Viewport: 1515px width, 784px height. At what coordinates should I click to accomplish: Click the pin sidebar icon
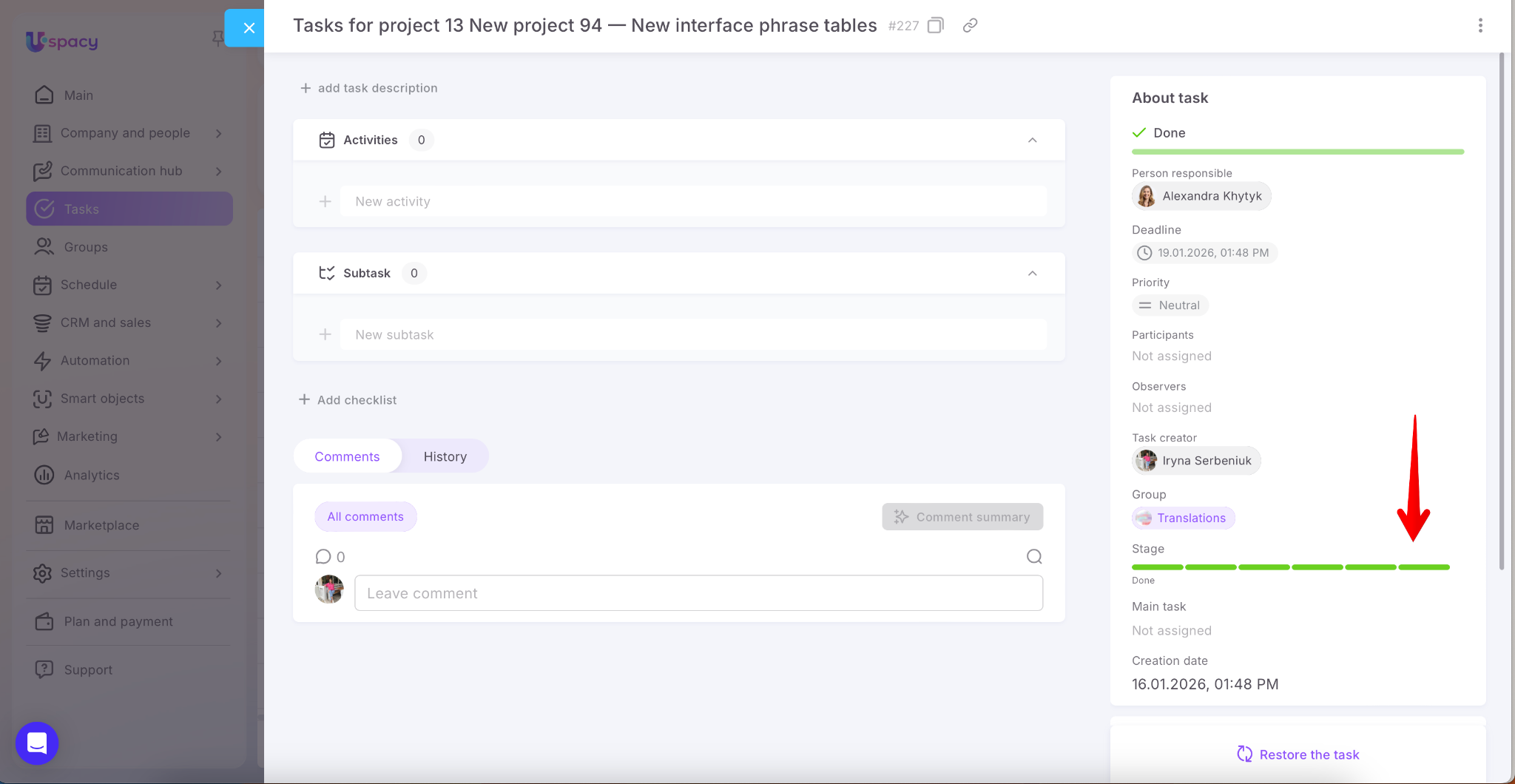pos(217,38)
